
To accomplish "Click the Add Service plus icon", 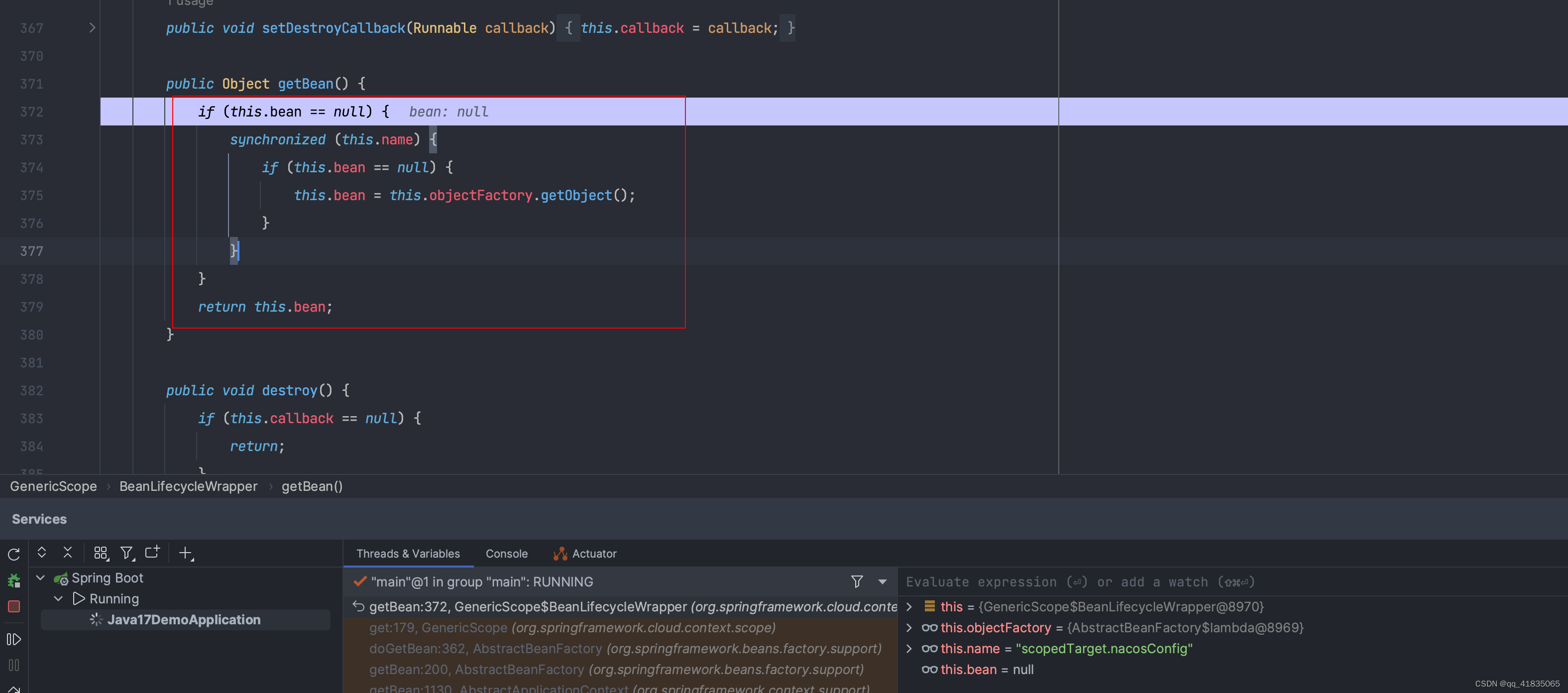I will click(185, 552).
